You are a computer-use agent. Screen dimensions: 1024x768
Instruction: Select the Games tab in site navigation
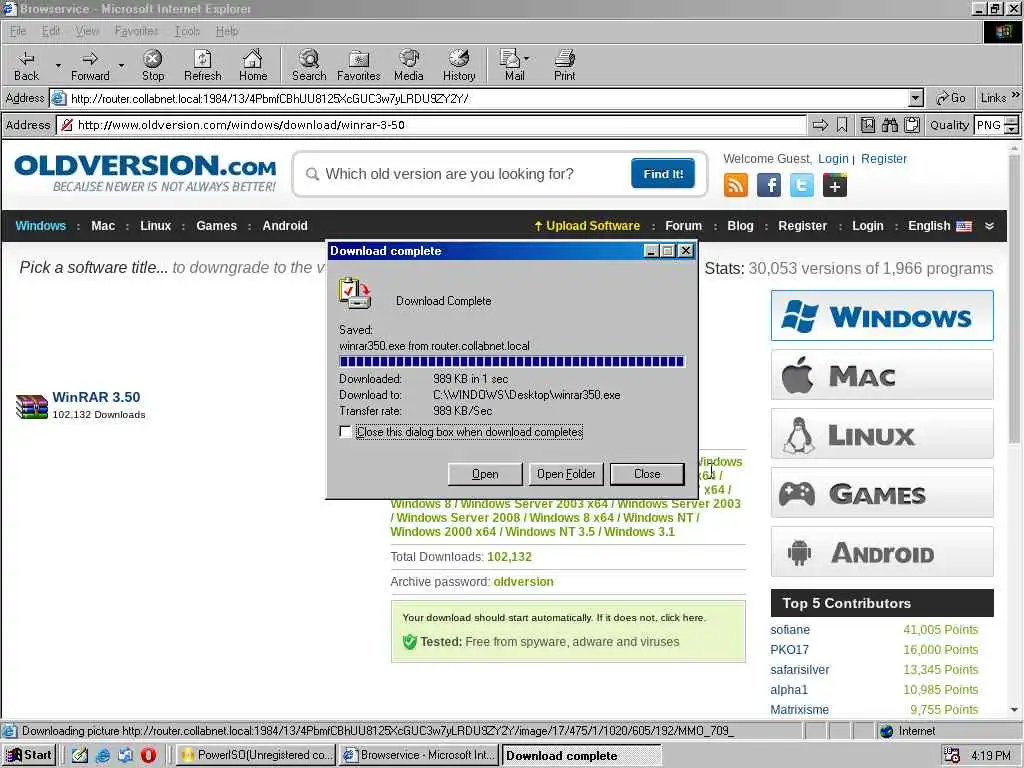point(216,226)
